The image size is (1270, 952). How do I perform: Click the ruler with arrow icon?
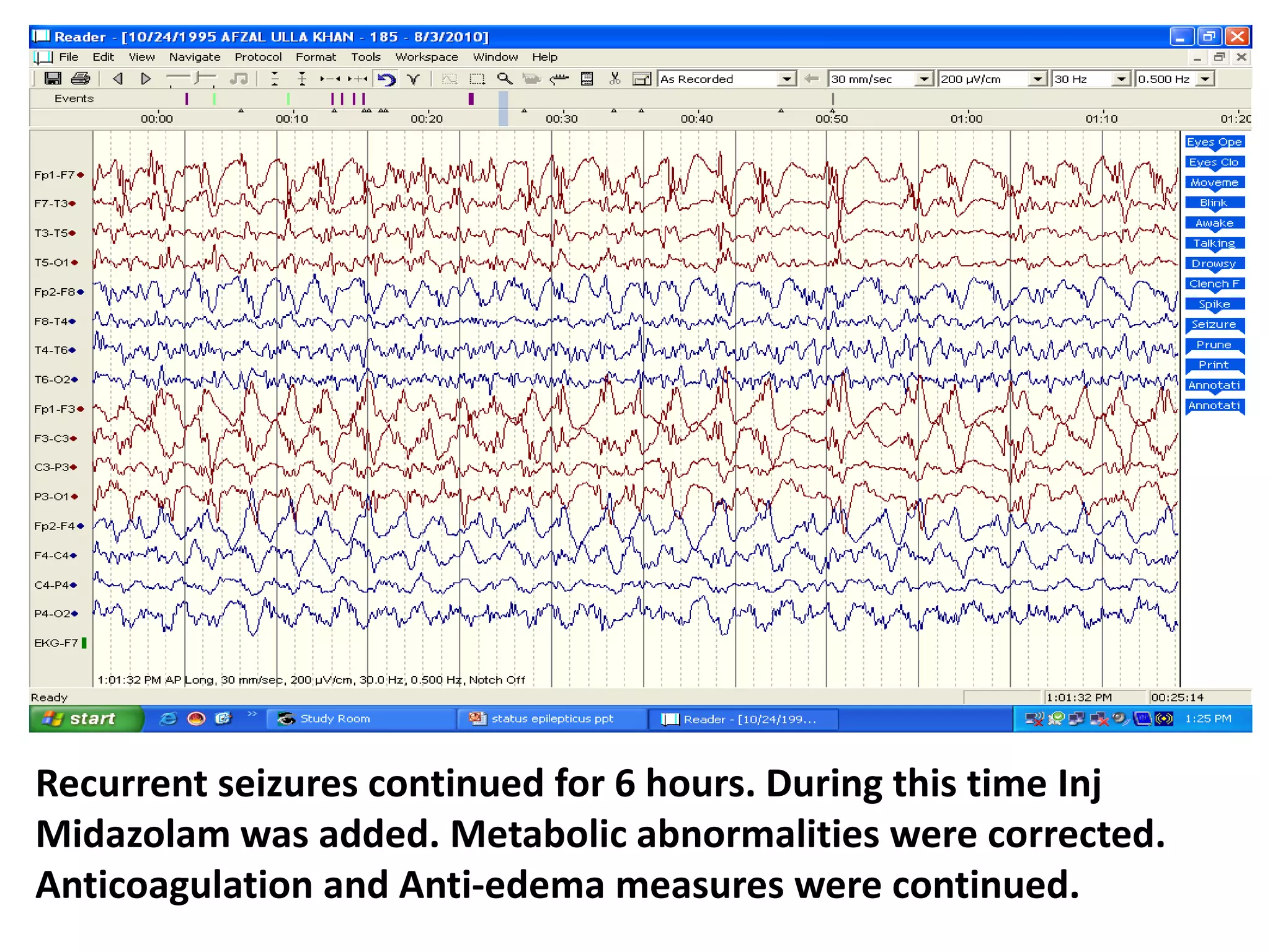pos(559,79)
